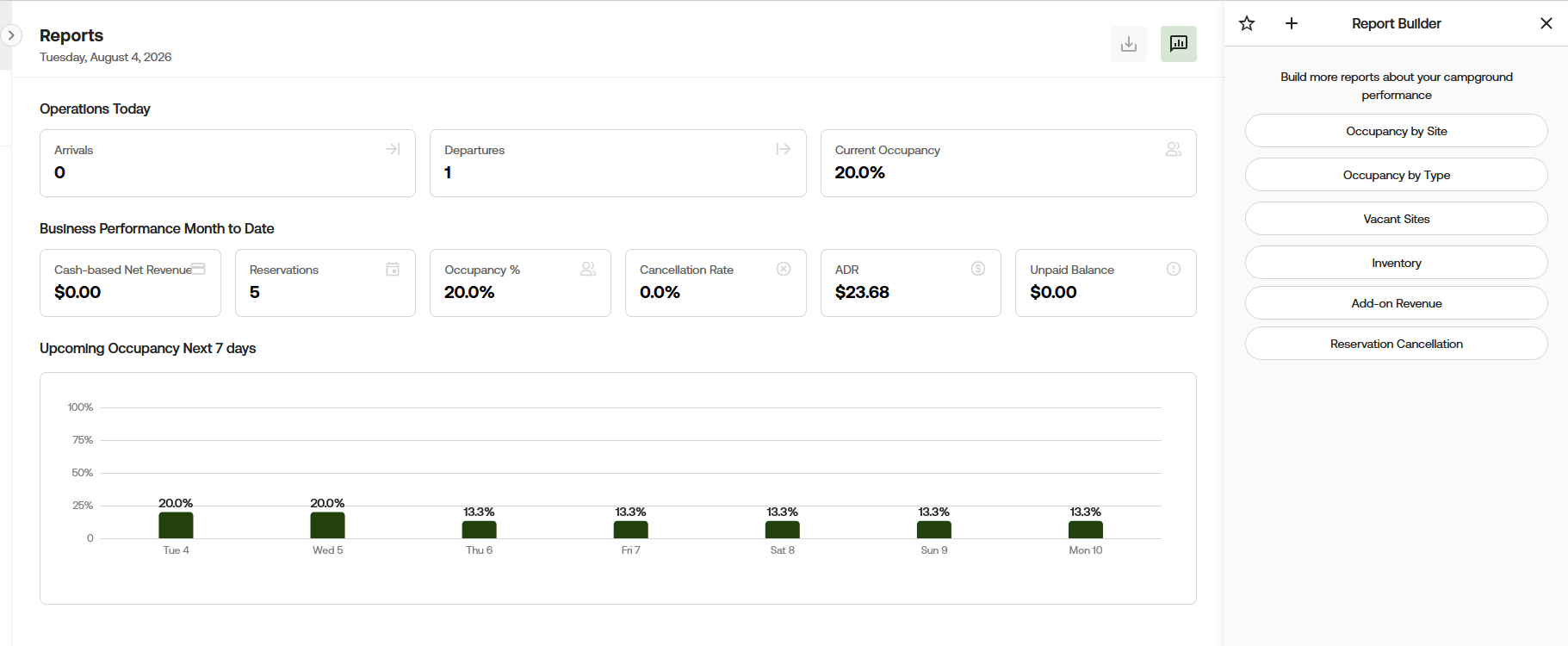Viewport: 1568px width, 646px height.
Task: Click the Arrivals arrow icon
Action: [x=393, y=149]
